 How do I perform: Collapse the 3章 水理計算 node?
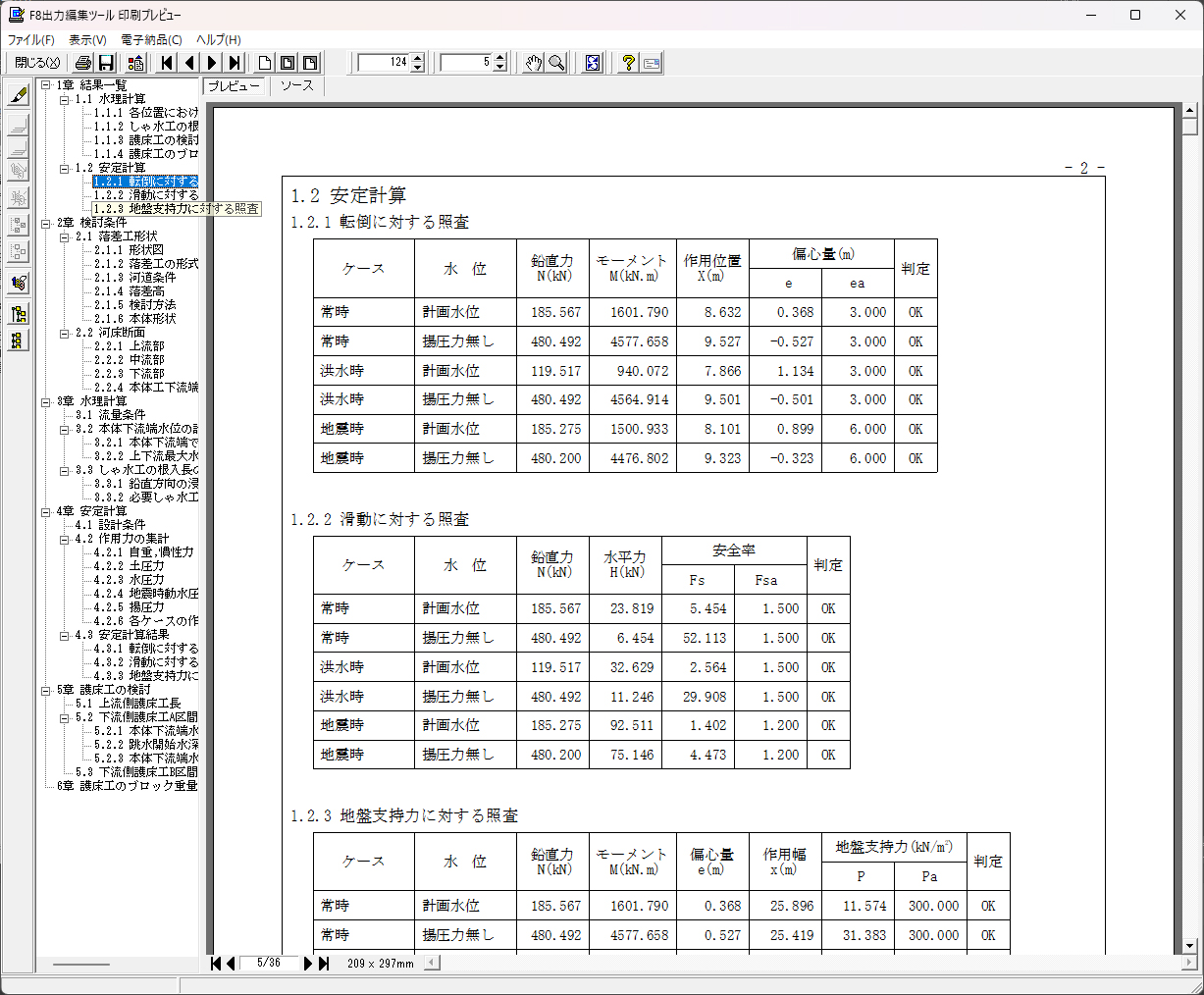[x=46, y=401]
